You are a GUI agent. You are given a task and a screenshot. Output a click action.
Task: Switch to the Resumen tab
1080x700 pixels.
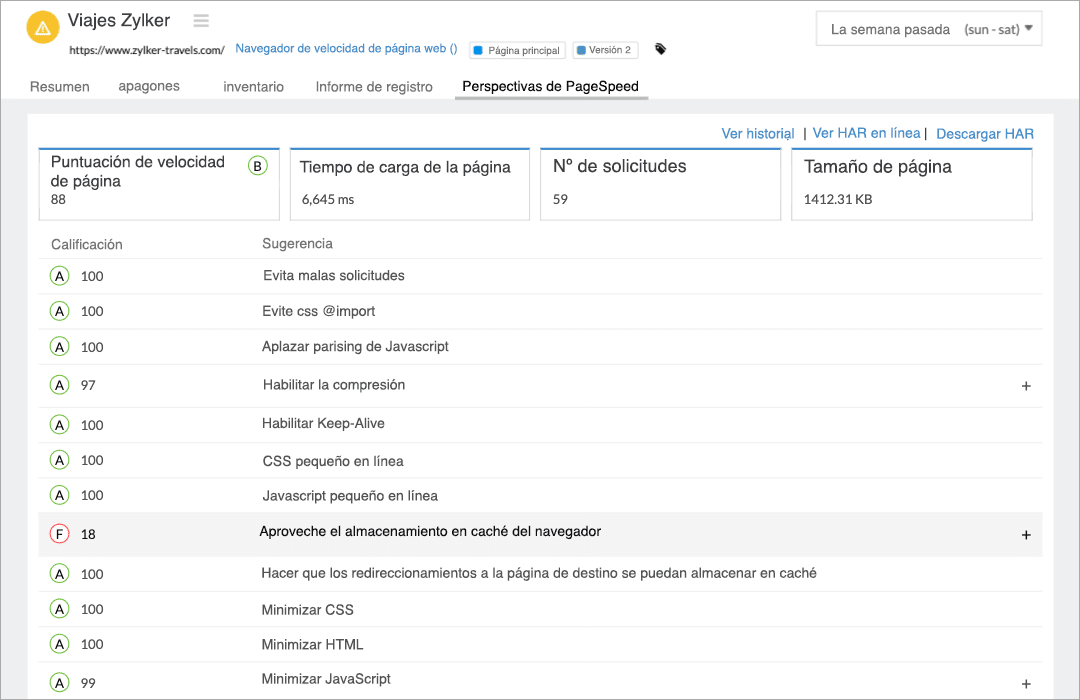(59, 87)
